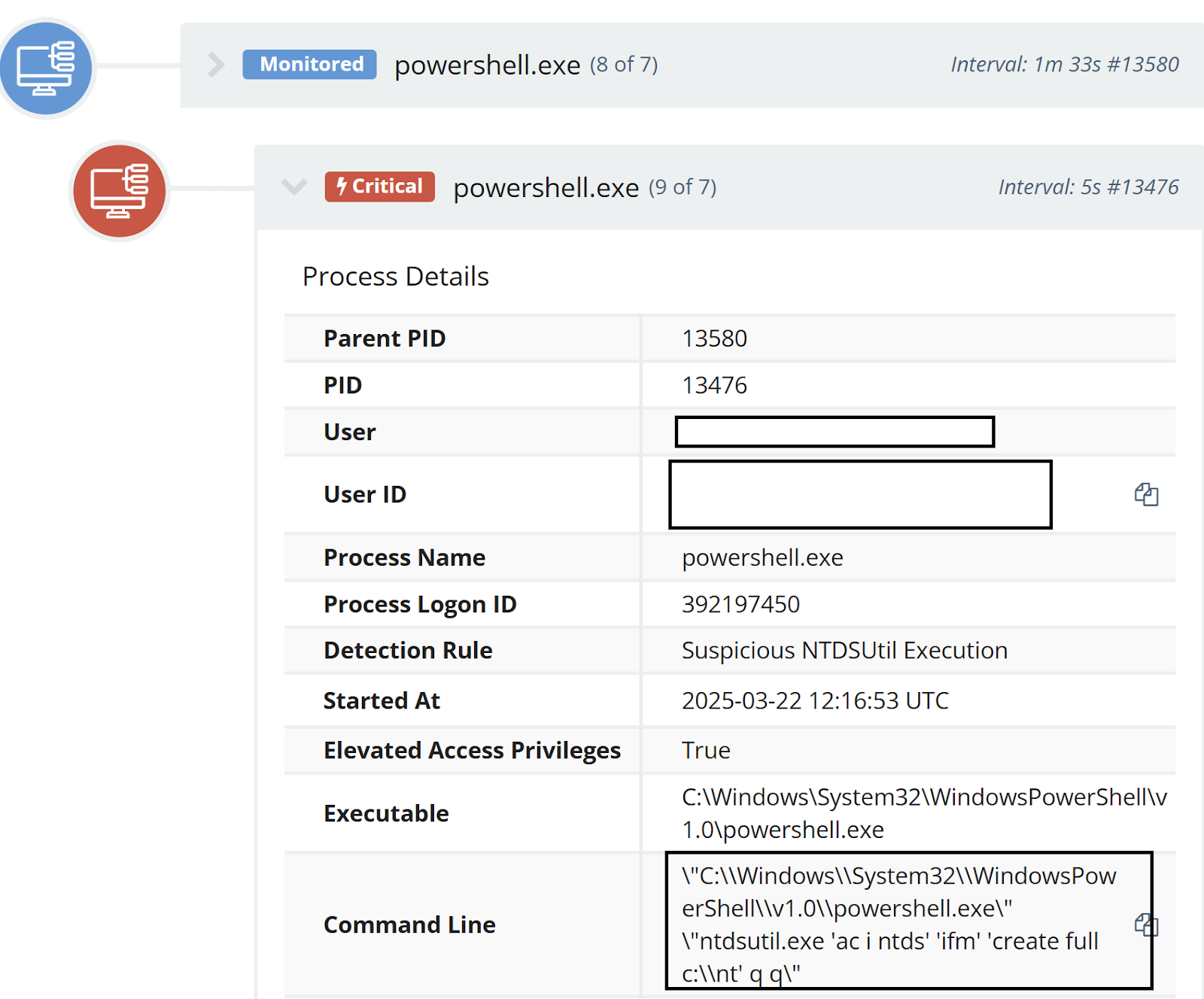Click Suspicious NTDSUtil Execution detection rule
The width and height of the screenshot is (1204, 999).
[844, 651]
